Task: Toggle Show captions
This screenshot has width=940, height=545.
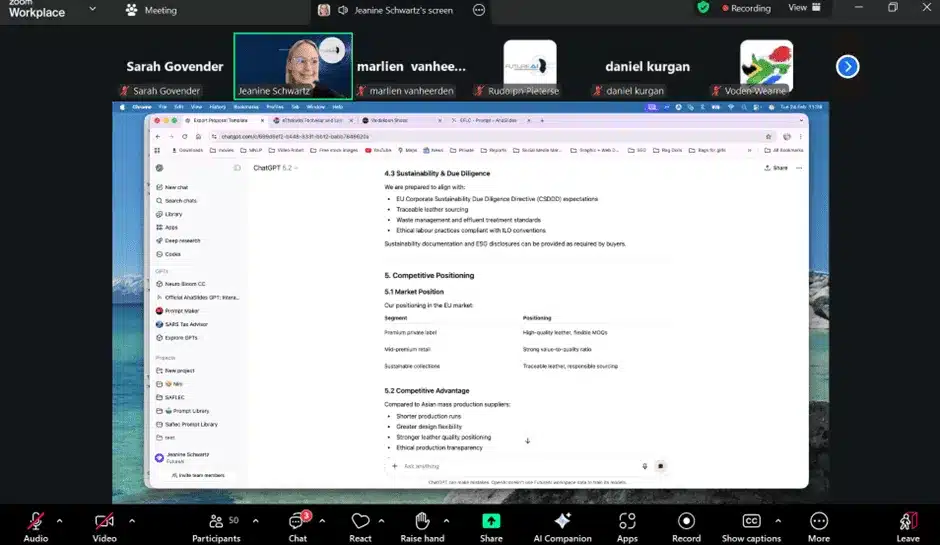Action: point(751,527)
